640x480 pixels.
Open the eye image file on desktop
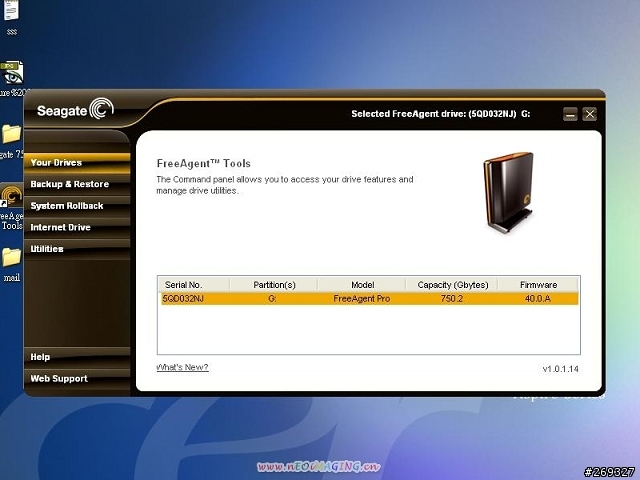[x=12, y=79]
